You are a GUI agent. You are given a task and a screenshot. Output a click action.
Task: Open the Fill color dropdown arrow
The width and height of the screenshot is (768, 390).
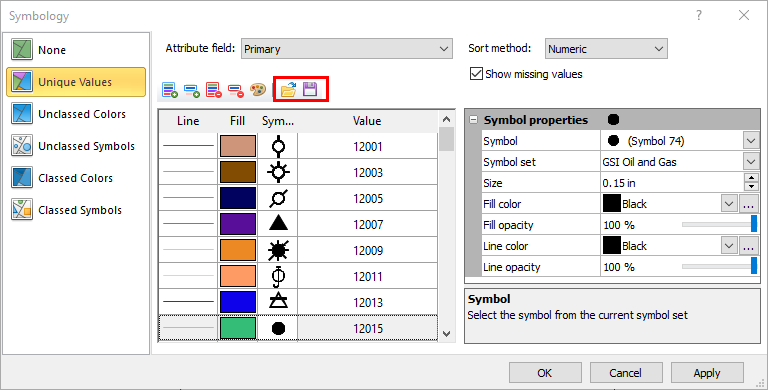point(729,204)
